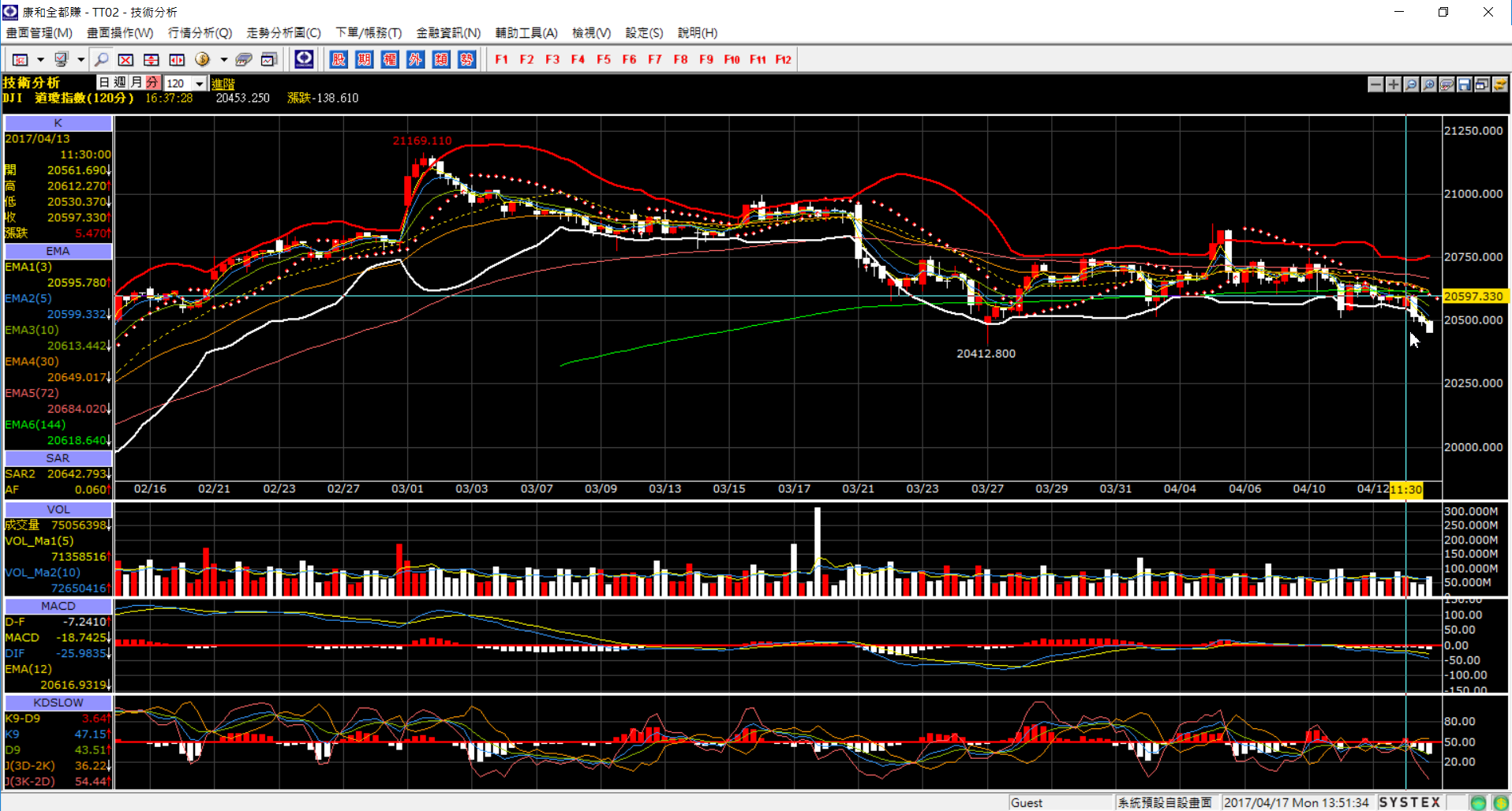Expand dropdown arrow next to coin icon

coord(224,60)
